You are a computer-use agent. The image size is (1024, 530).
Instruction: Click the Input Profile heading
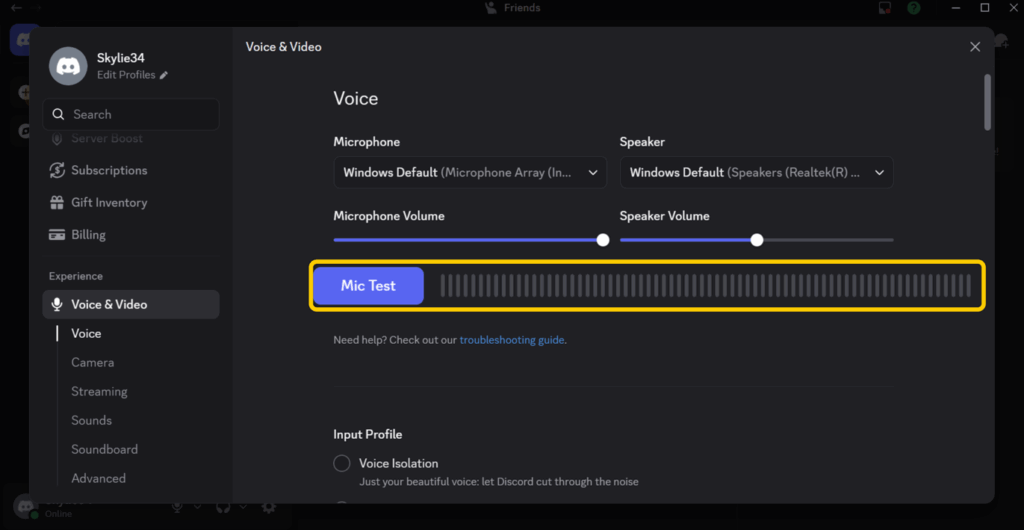point(368,435)
